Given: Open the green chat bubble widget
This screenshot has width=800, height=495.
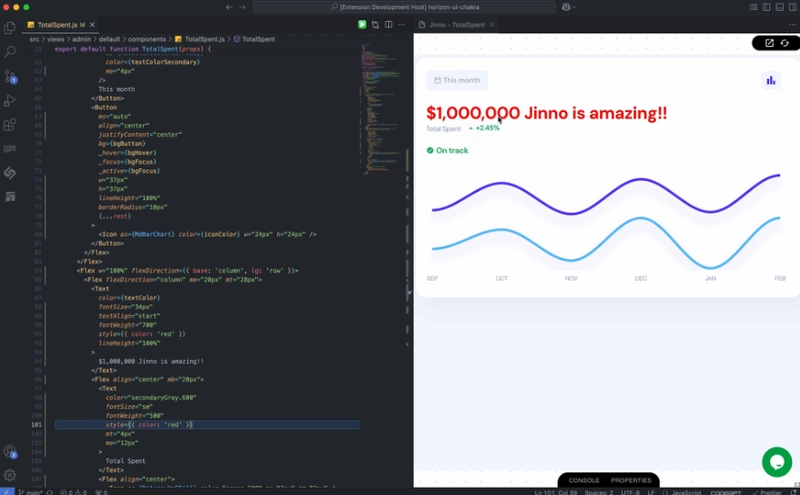Looking at the screenshot, I should coord(777,462).
